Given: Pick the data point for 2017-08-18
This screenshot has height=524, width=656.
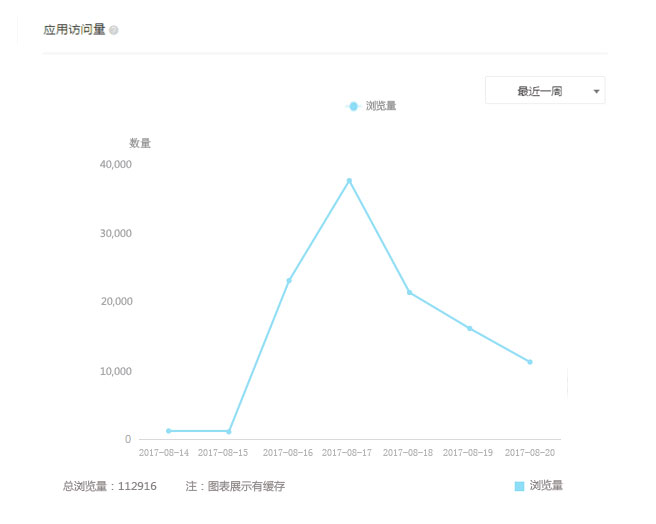Looking at the screenshot, I should [x=409, y=292].
